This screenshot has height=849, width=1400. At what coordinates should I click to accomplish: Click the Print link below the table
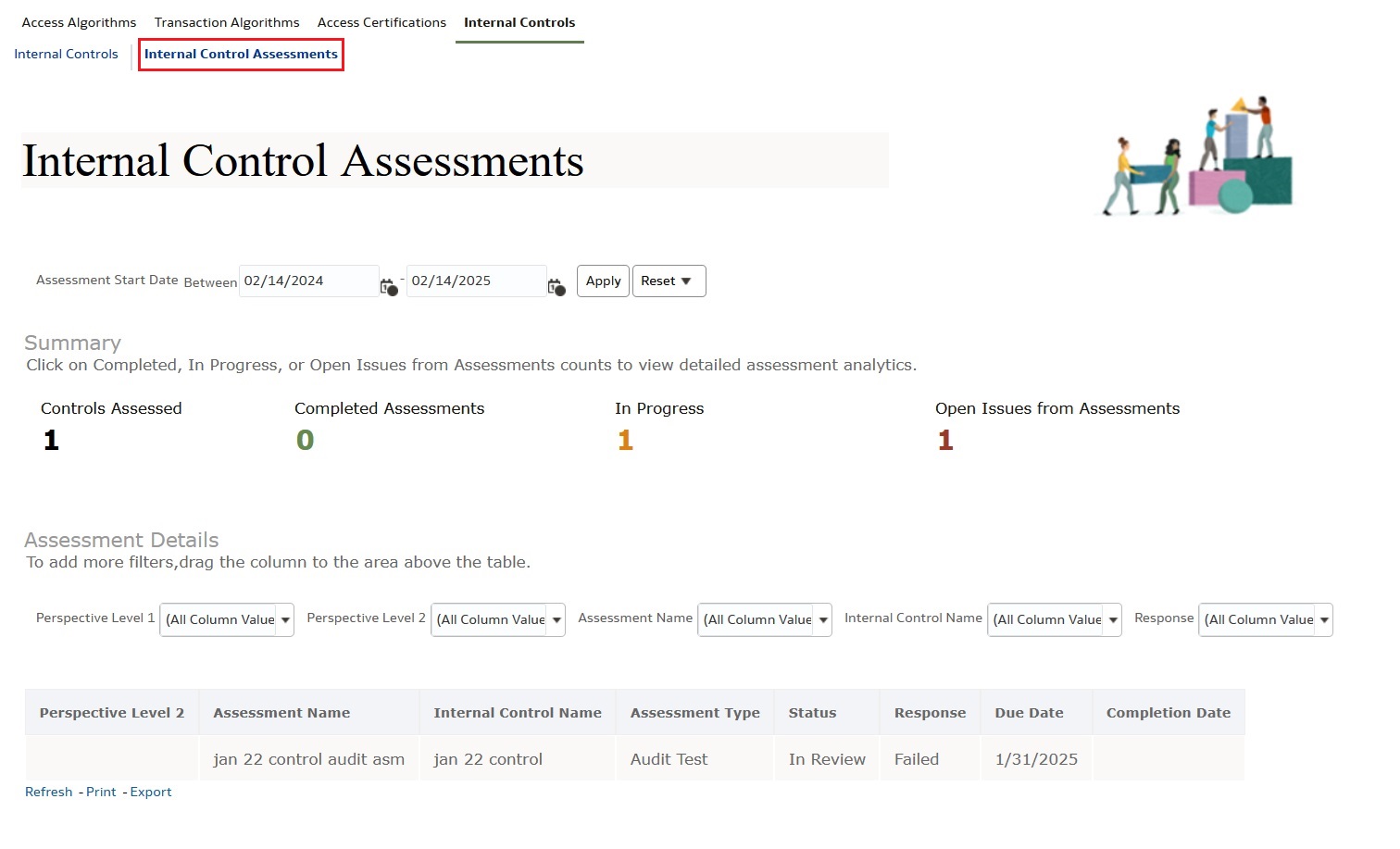(101, 792)
